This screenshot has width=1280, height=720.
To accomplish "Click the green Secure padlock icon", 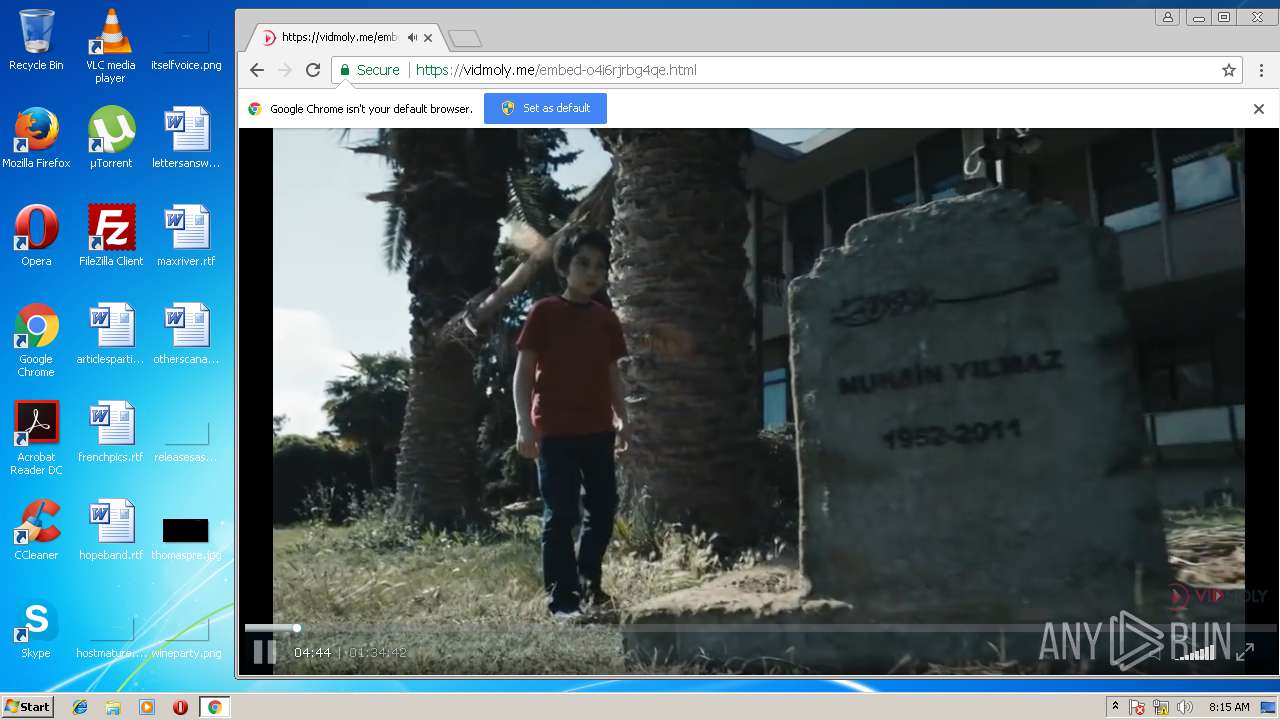I will (345, 70).
